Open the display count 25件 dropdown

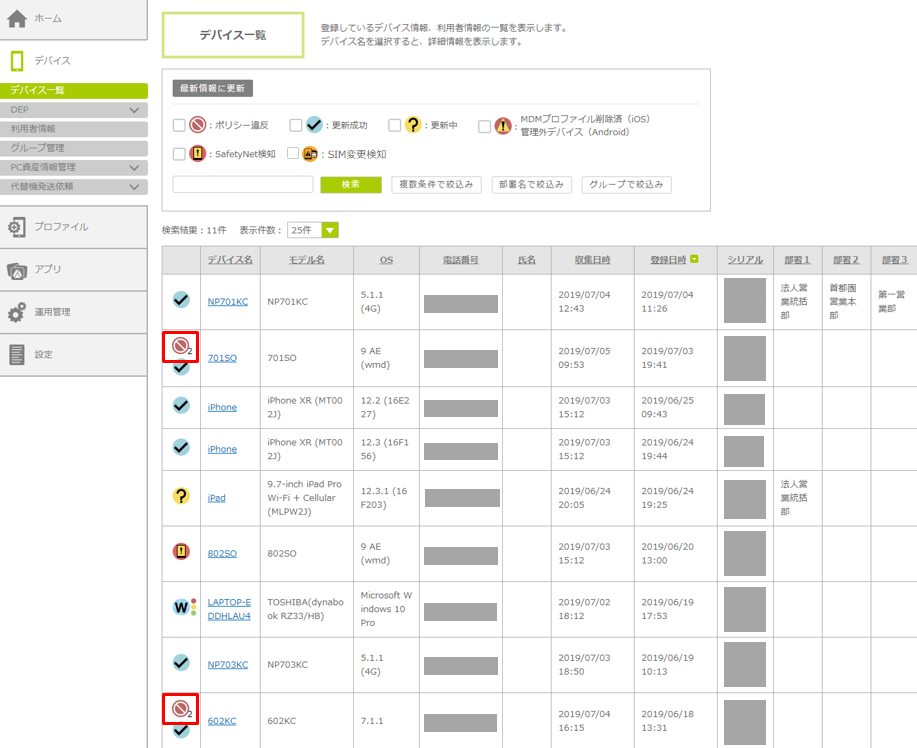coord(313,231)
